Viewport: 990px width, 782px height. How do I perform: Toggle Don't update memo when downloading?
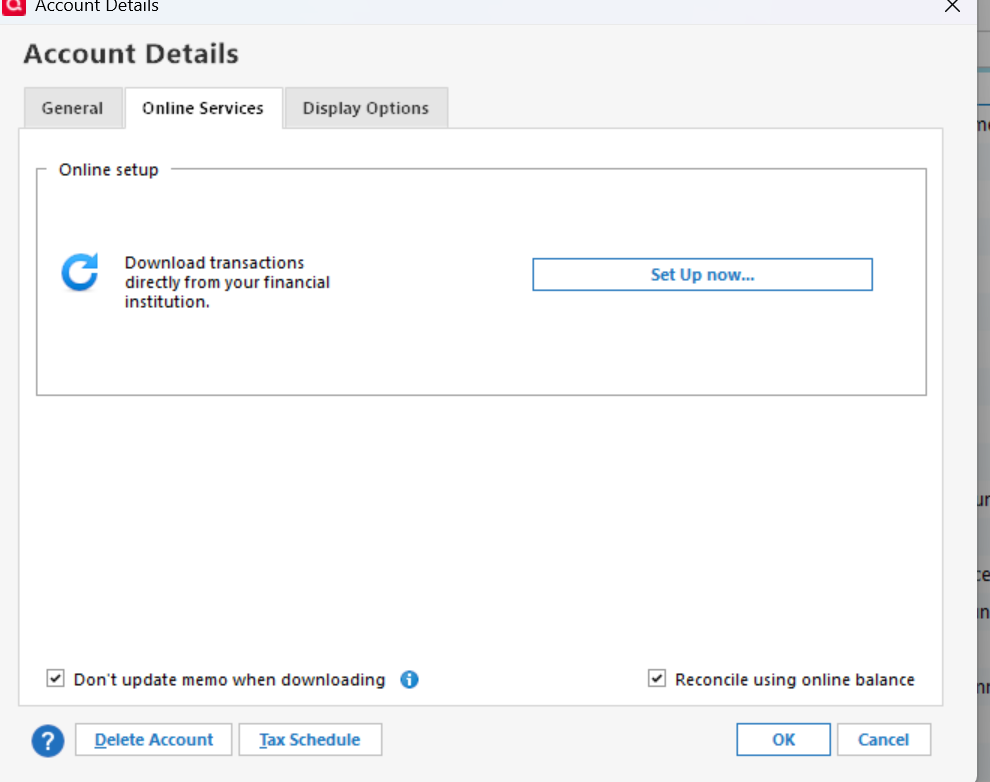(x=56, y=678)
